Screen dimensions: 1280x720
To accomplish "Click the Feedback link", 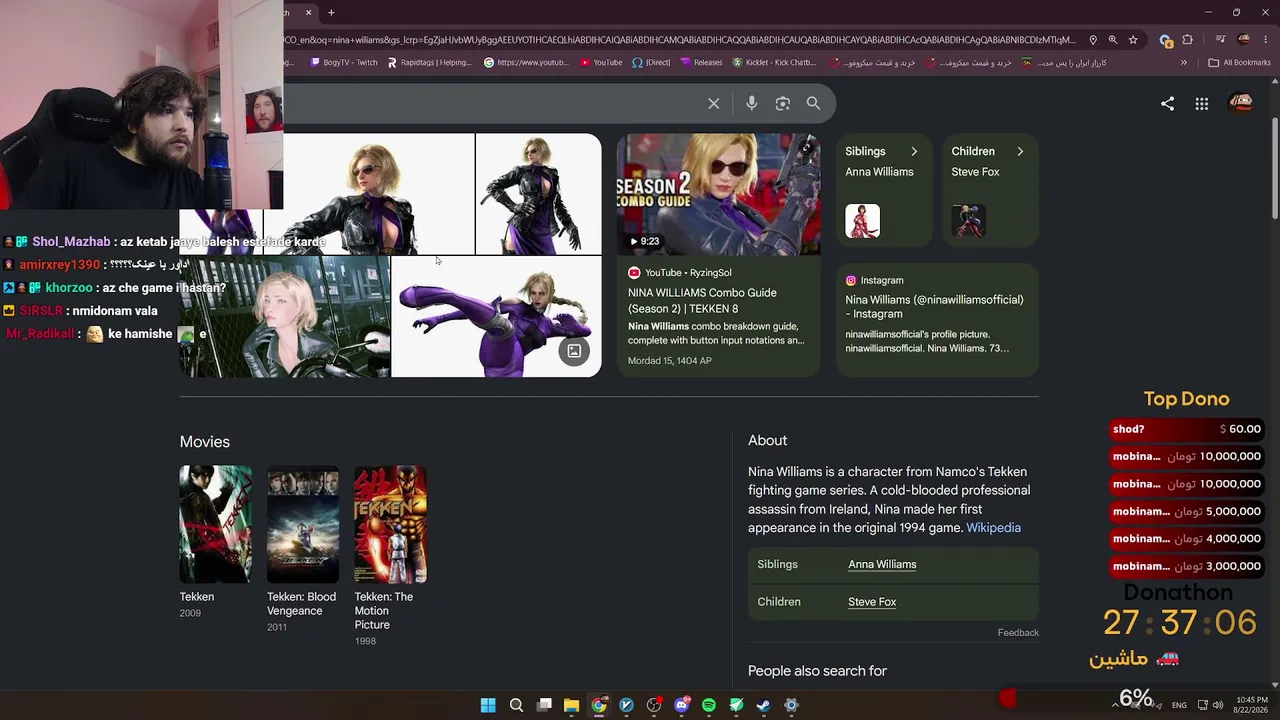I will tap(1018, 633).
